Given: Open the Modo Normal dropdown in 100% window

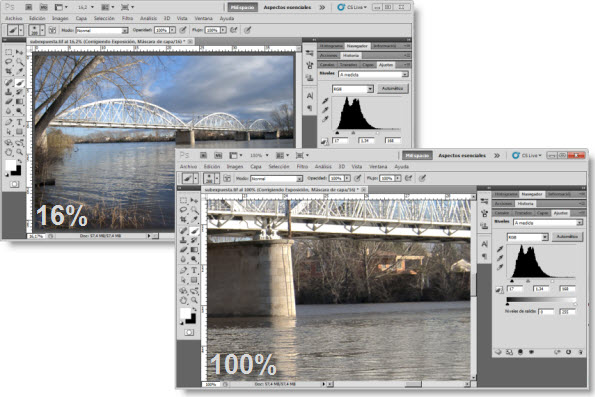Looking at the screenshot, I should pos(276,178).
